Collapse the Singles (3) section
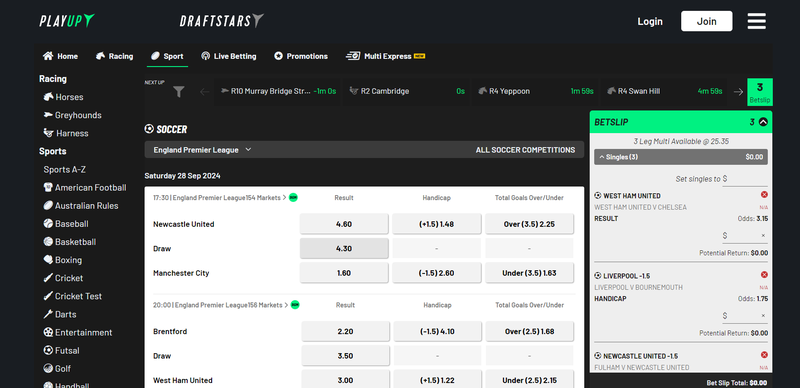800x388 pixels. point(681,157)
